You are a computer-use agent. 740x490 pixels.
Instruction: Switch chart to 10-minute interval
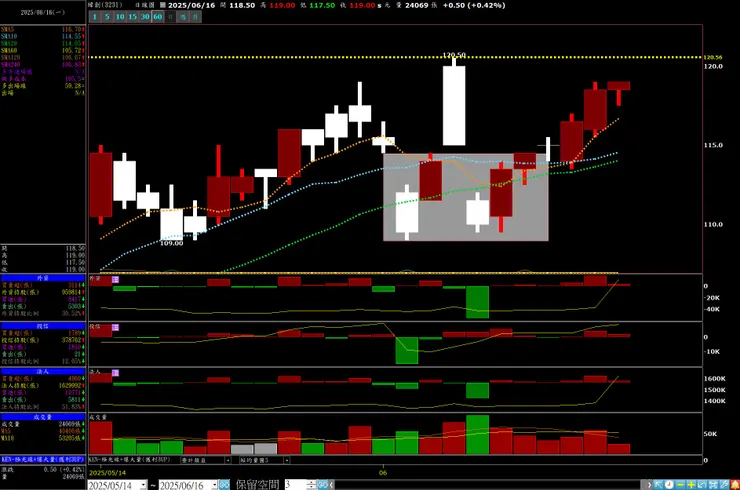(x=120, y=17)
